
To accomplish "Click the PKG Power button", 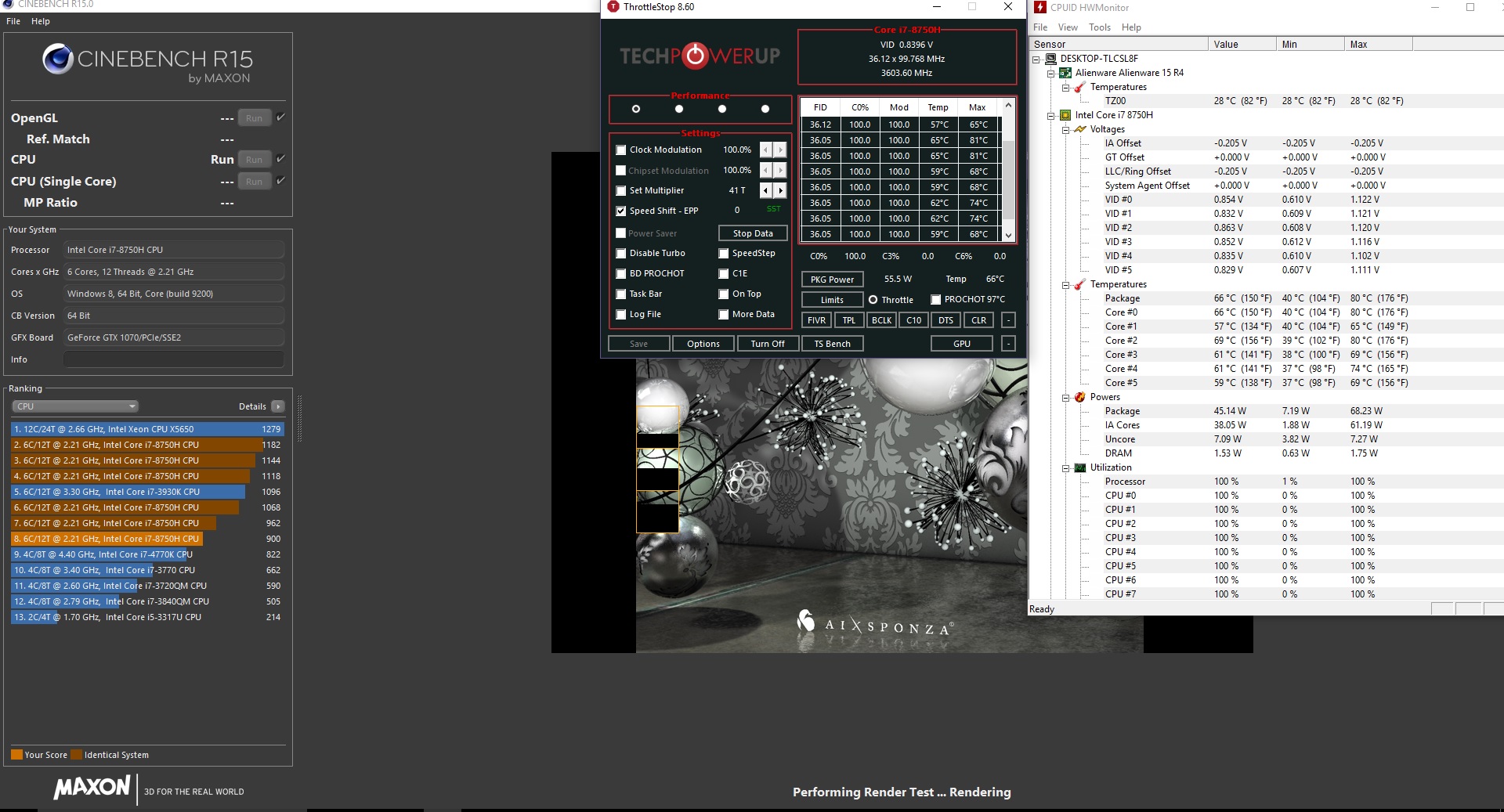I will coord(832,280).
